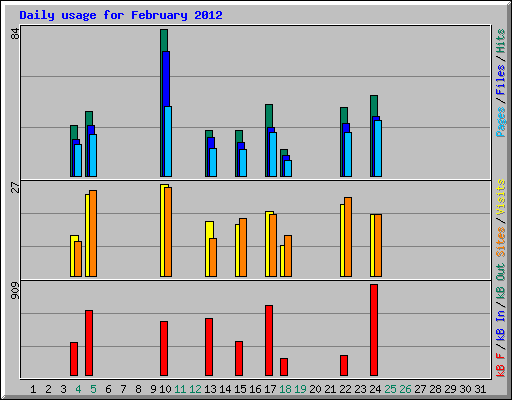Select the orange Sites bar for day 24
The image size is (512, 400).
(x=378, y=245)
